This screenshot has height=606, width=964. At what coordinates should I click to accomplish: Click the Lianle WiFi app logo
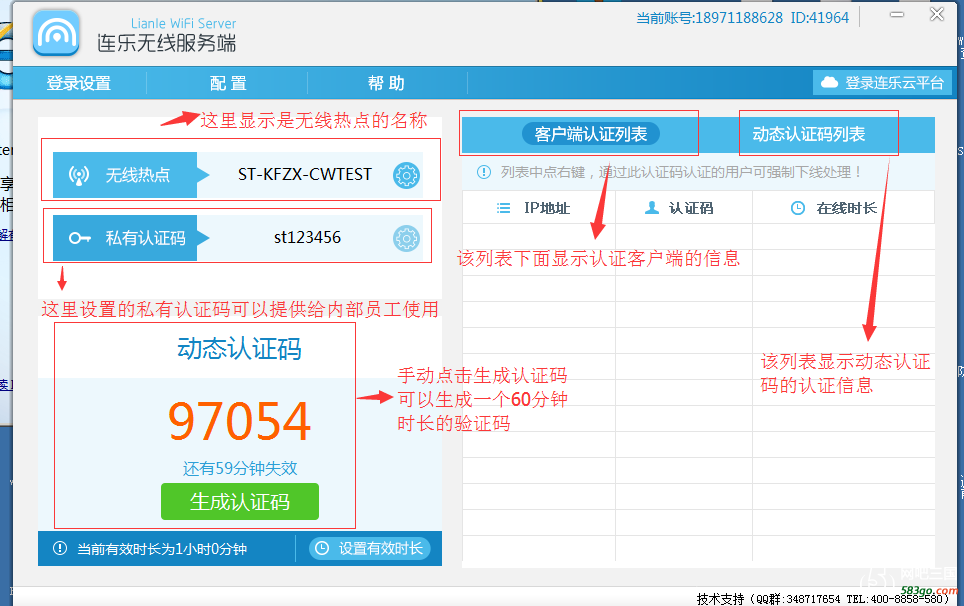56,33
